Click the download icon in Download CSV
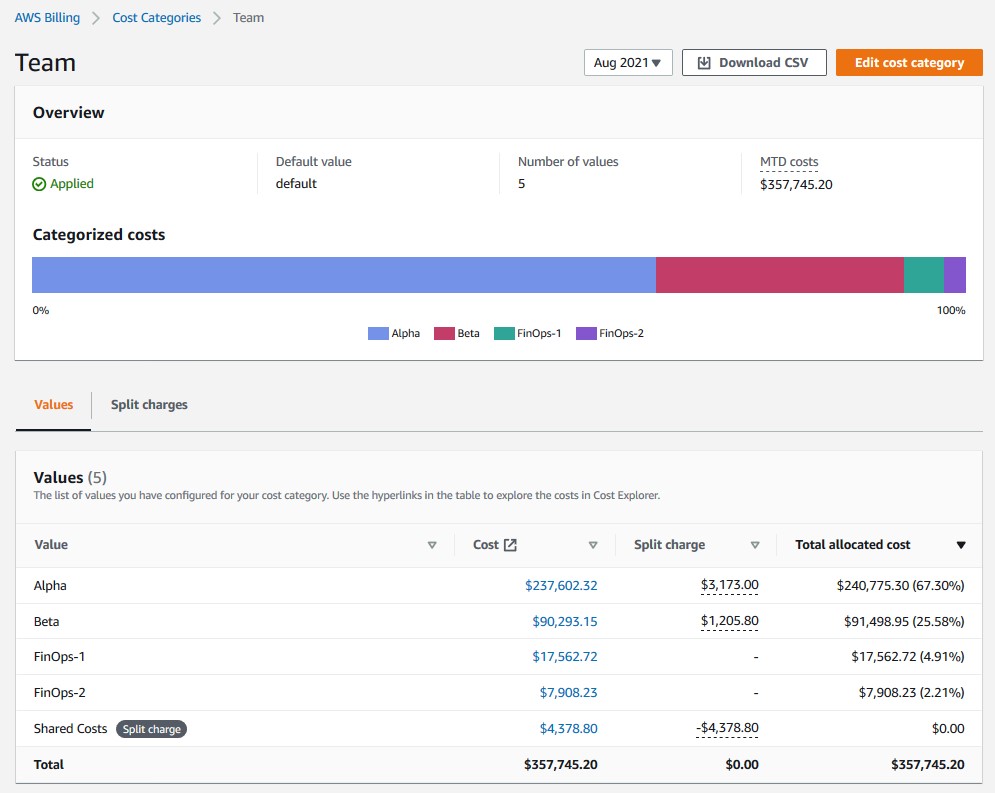The width and height of the screenshot is (995, 793). coord(701,62)
